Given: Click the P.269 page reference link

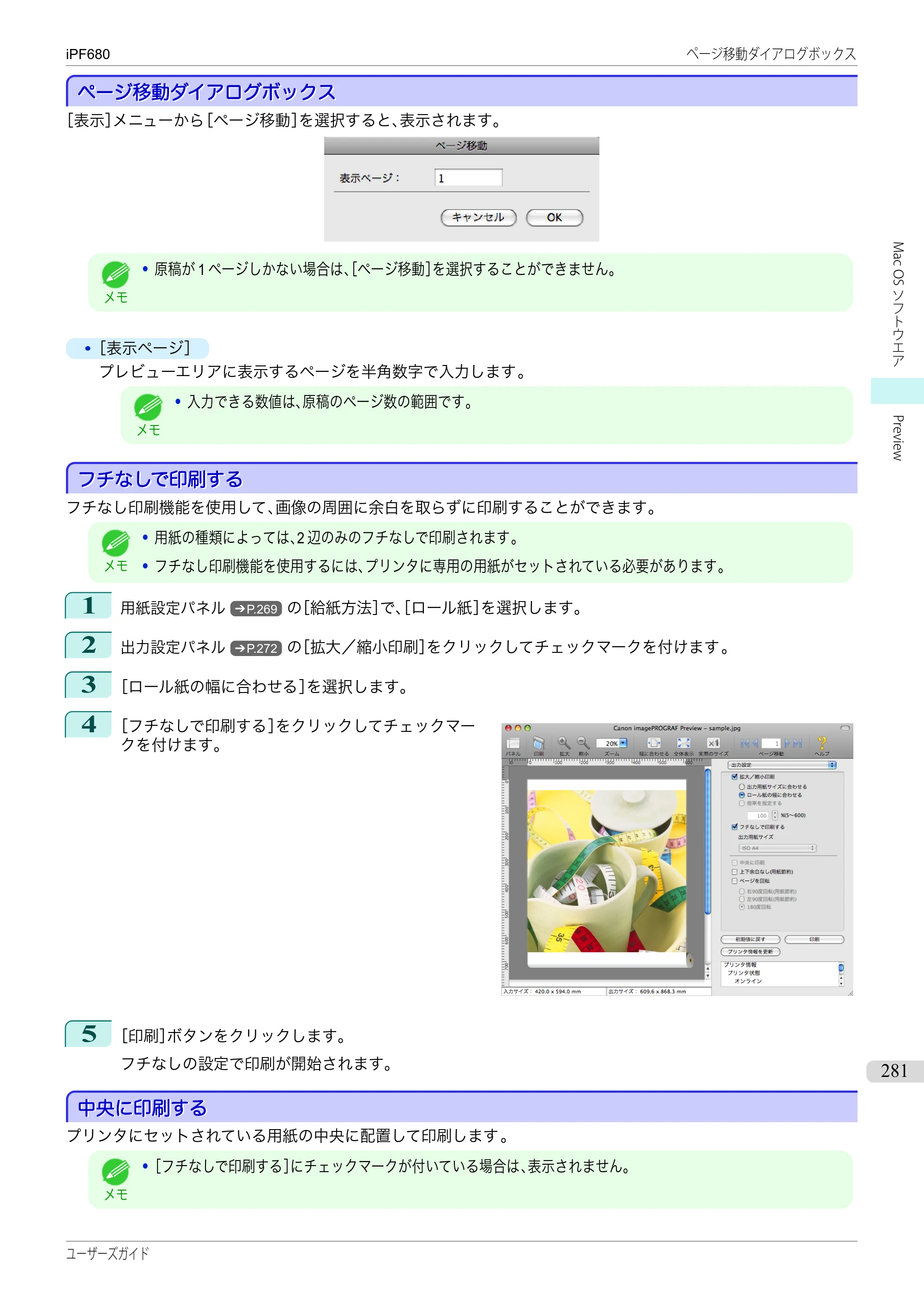Looking at the screenshot, I should [256, 609].
